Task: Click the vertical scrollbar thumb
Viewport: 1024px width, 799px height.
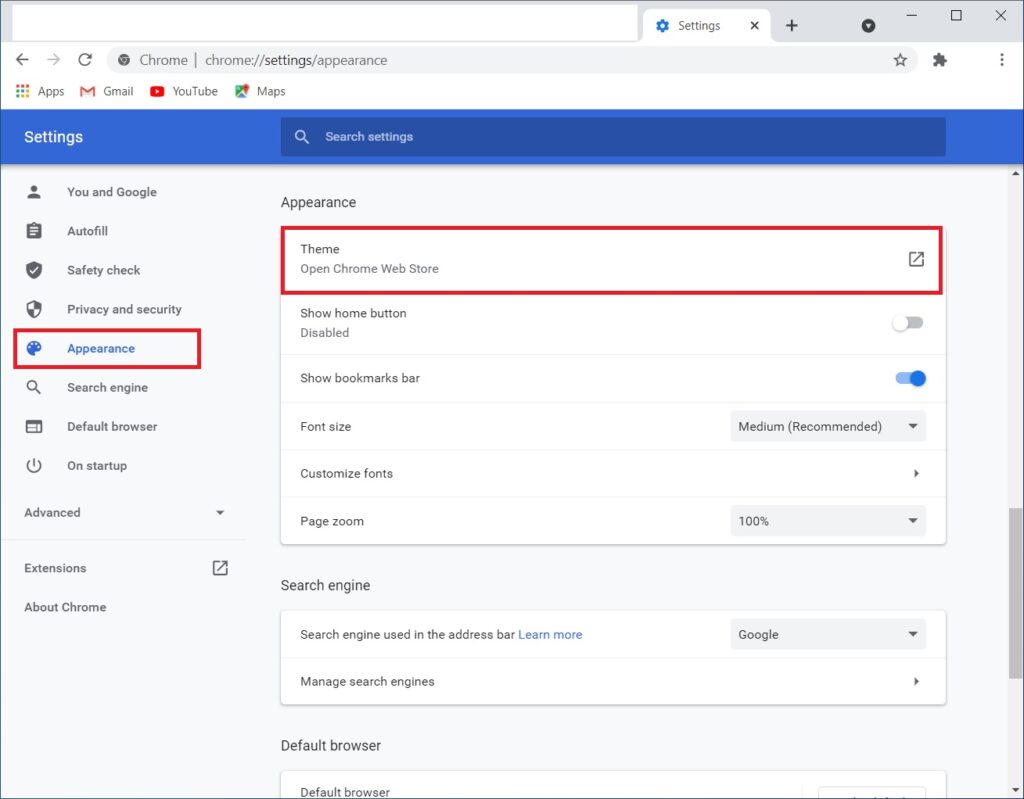Action: point(1016,593)
